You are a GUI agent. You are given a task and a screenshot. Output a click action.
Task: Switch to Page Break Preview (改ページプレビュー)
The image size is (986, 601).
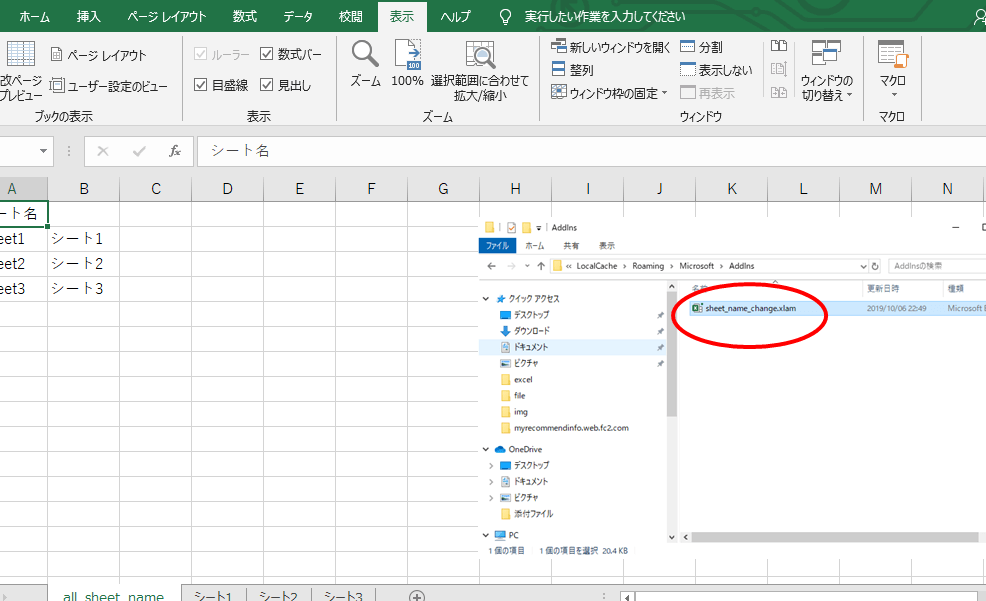(x=21, y=70)
